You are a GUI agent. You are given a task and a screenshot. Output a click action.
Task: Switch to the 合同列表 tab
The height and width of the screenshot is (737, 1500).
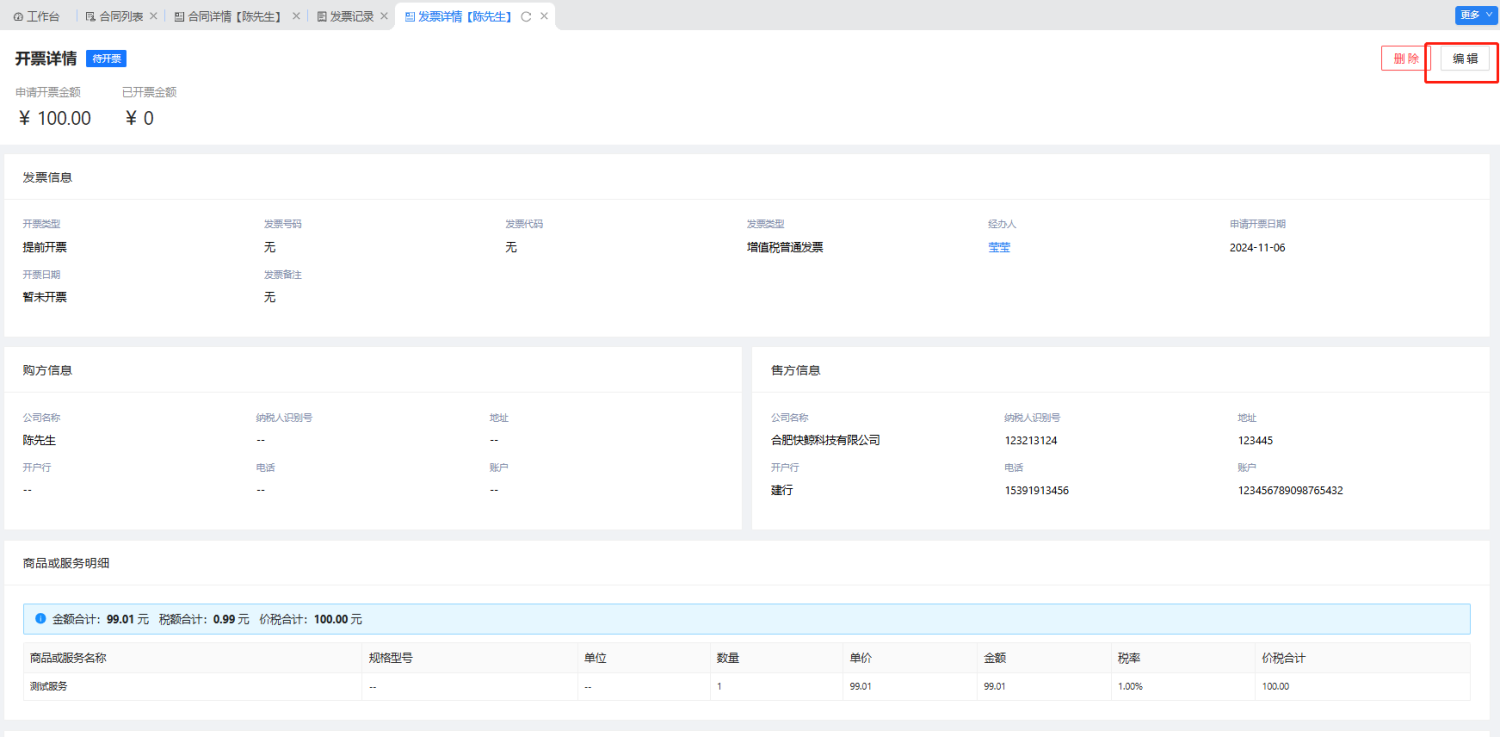coord(121,17)
